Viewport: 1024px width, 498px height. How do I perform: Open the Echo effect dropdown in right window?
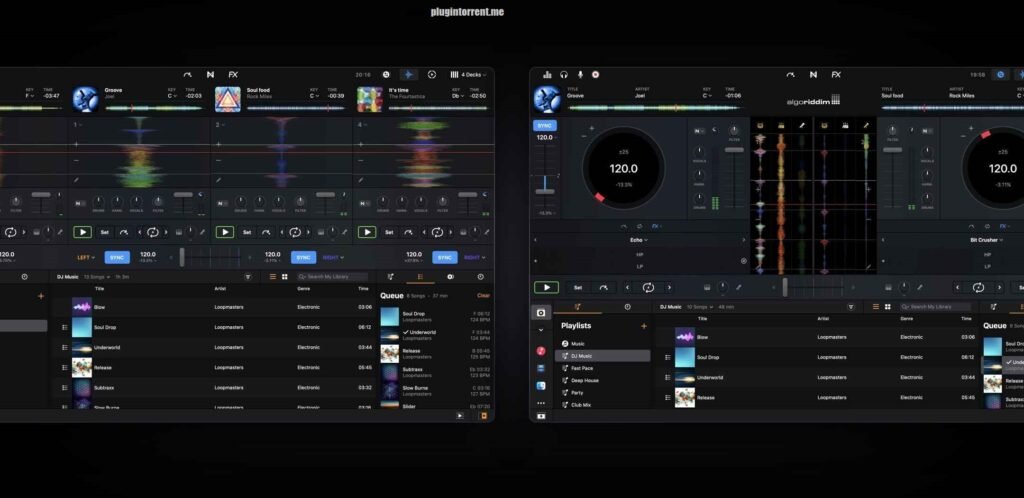tap(639, 240)
